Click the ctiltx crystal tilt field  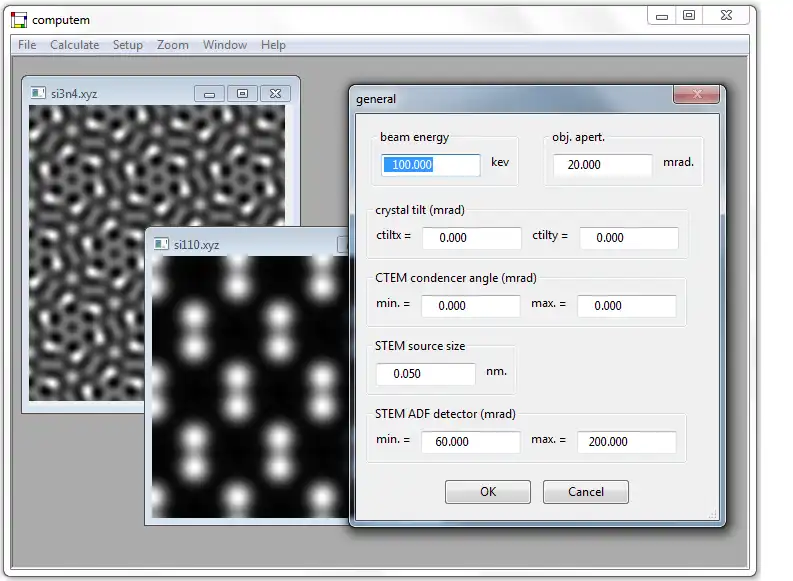coord(471,238)
